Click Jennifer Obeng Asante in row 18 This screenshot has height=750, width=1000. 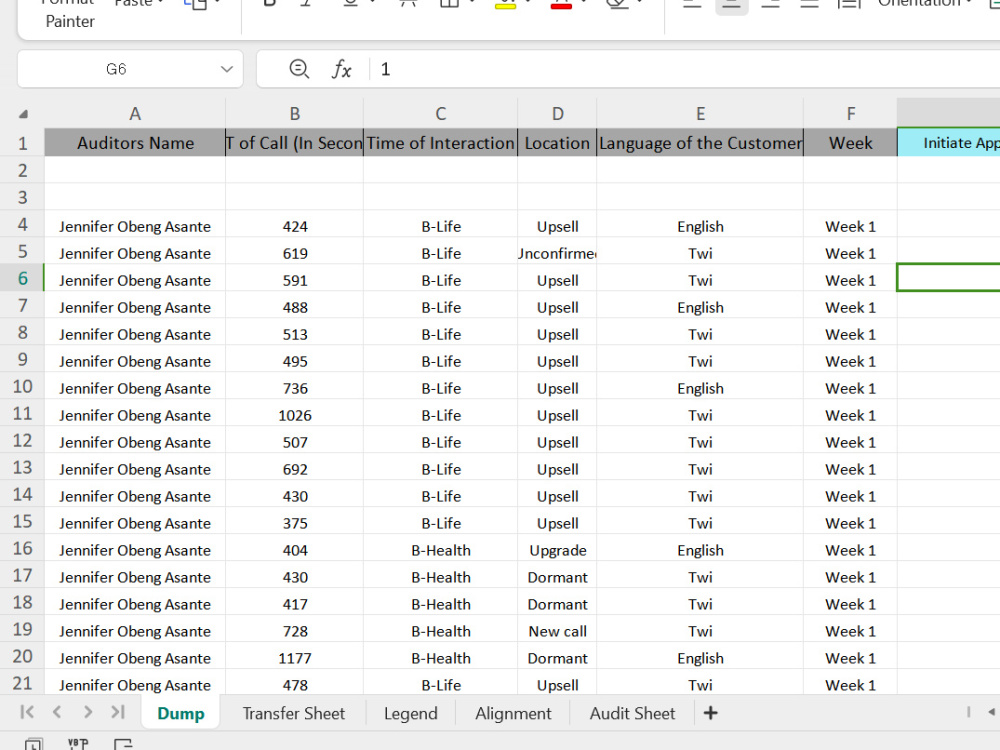135,604
